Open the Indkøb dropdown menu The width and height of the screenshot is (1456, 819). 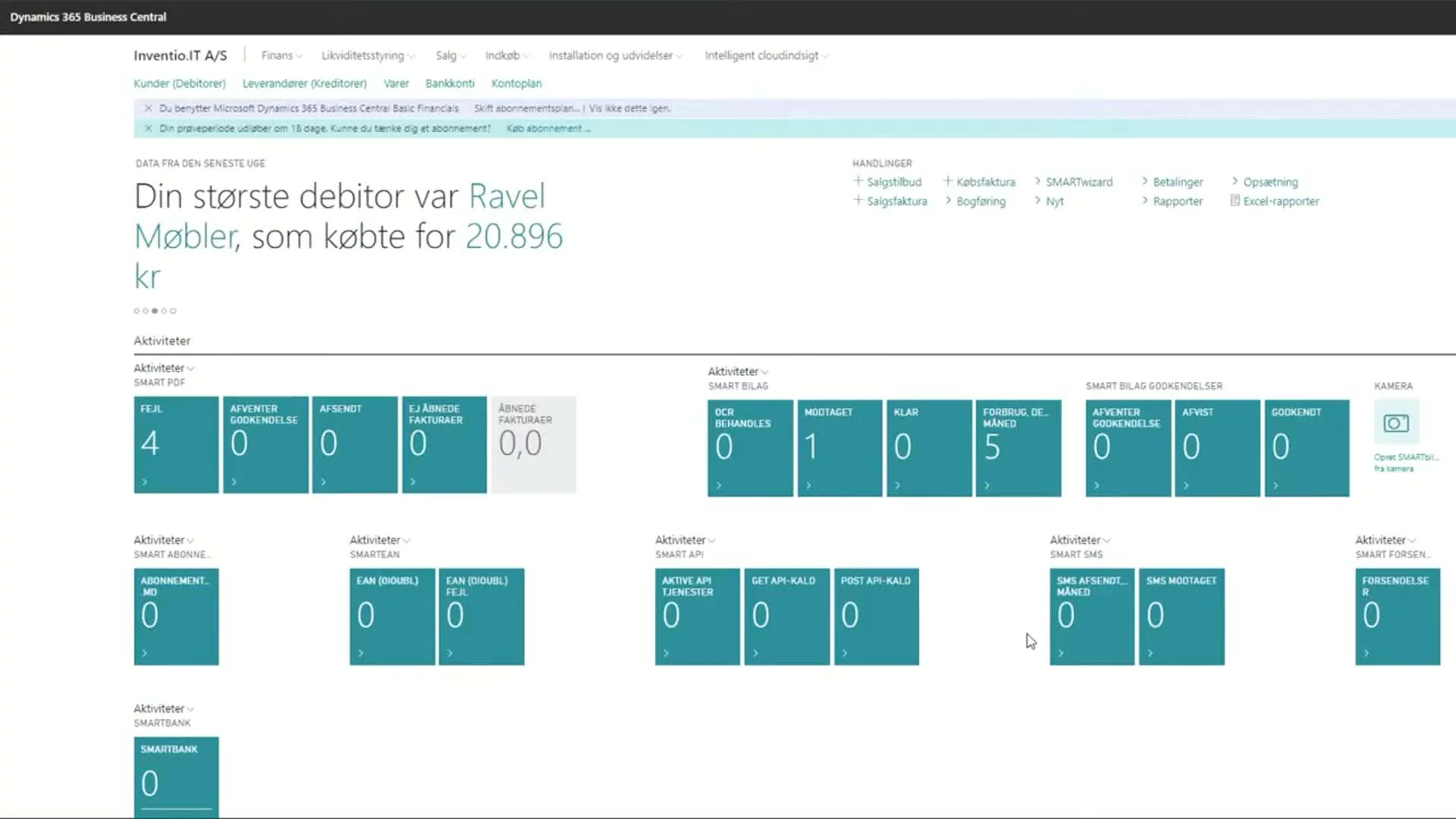[507, 55]
